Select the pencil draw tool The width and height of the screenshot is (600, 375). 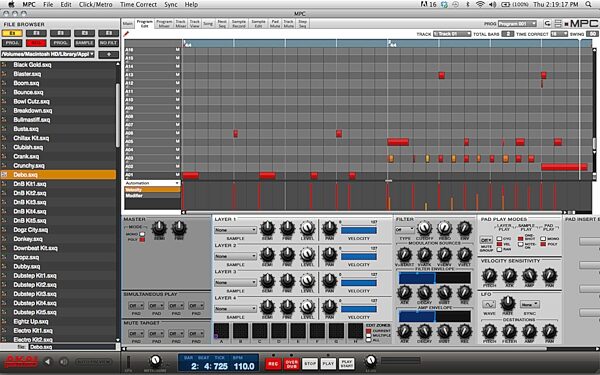127,34
